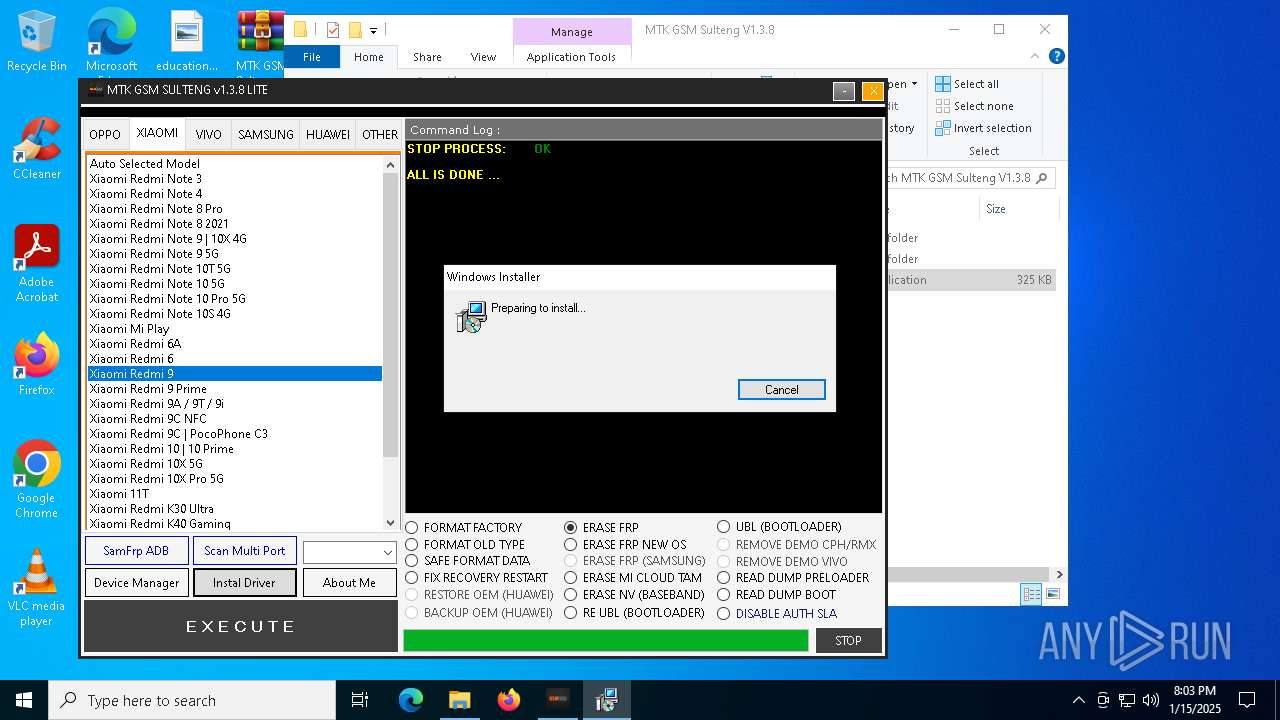Image resolution: width=1280 pixels, height=720 pixels.
Task: Click Scan Multi Port button
Action: click(x=244, y=551)
